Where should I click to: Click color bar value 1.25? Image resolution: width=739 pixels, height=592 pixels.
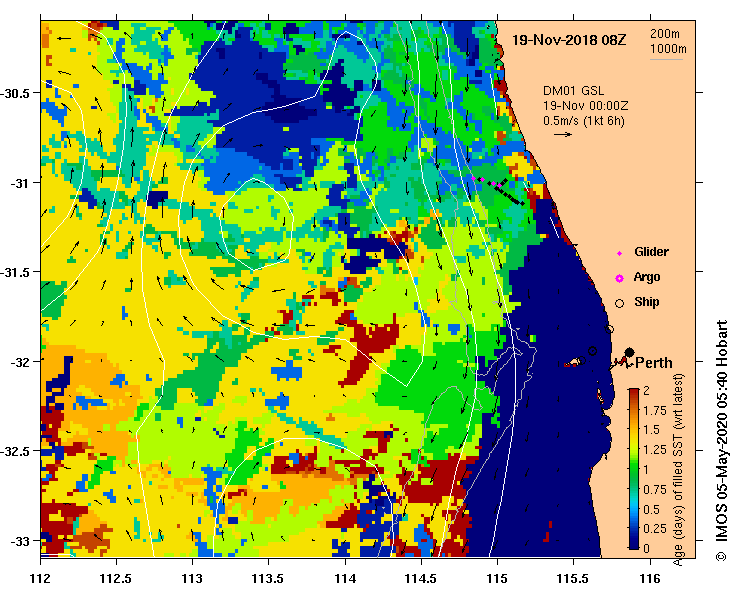point(655,450)
